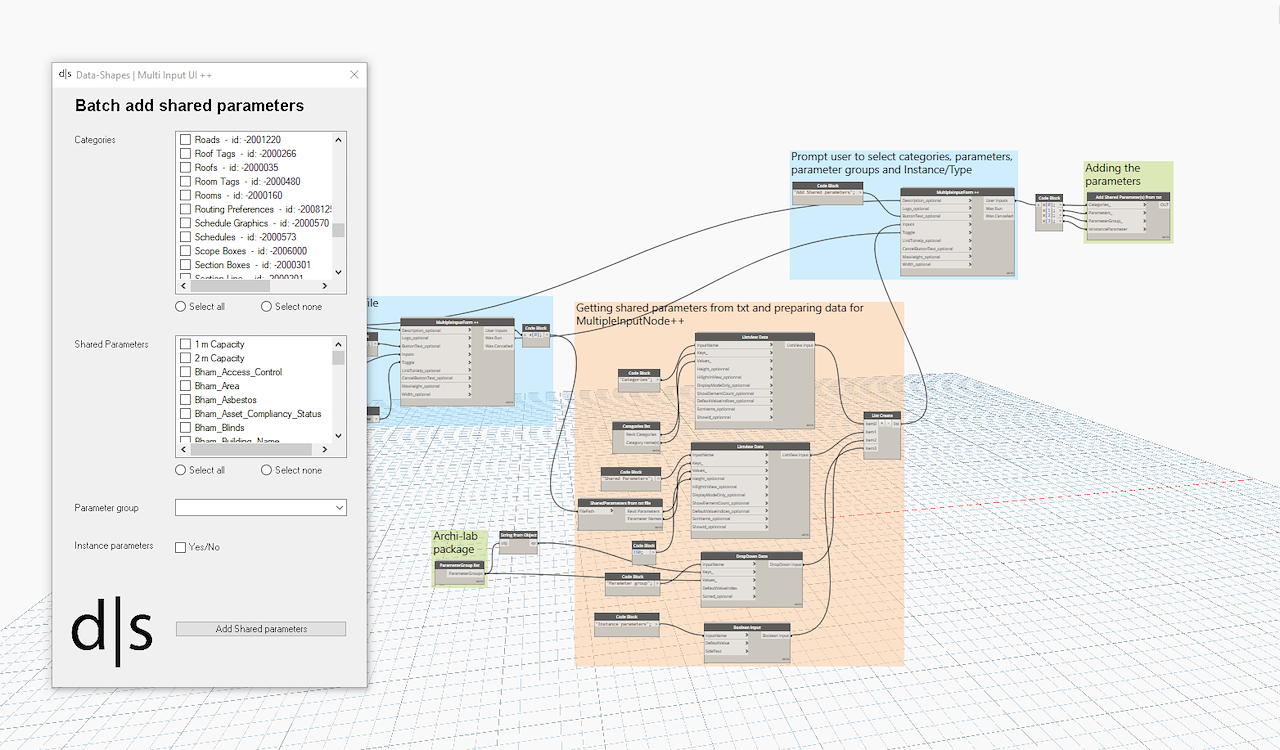Check the Bham_Area parameter checkbox

click(x=185, y=386)
